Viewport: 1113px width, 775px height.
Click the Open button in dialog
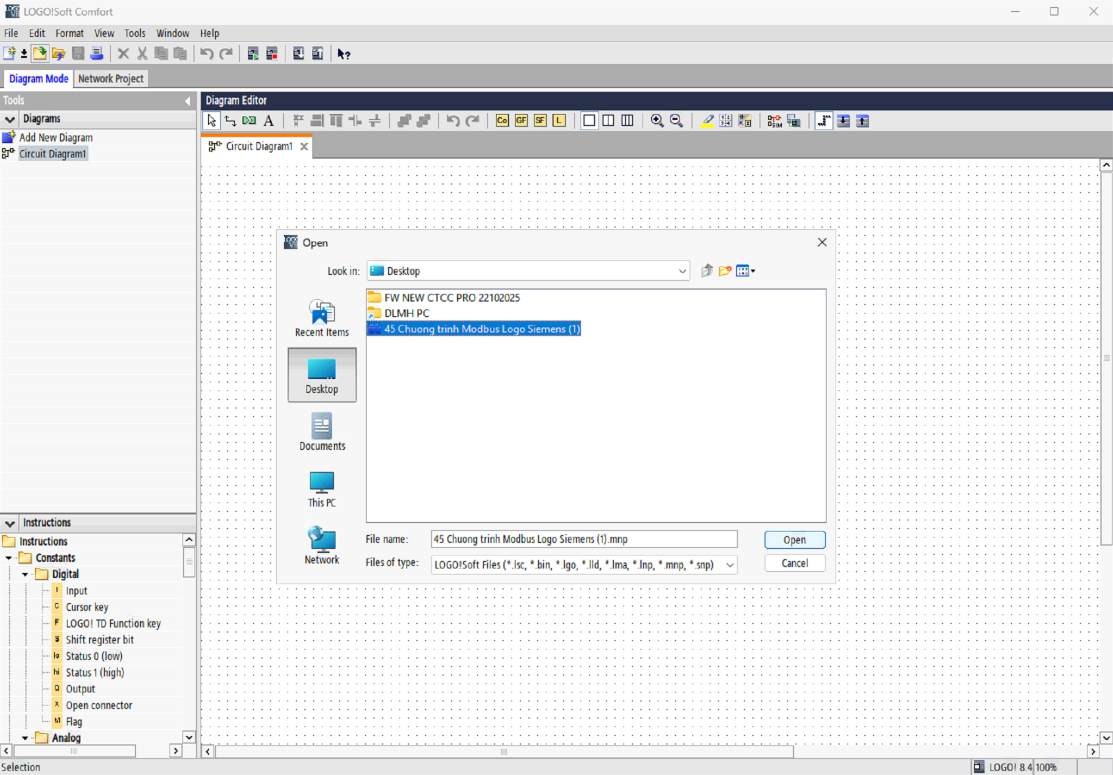(794, 540)
